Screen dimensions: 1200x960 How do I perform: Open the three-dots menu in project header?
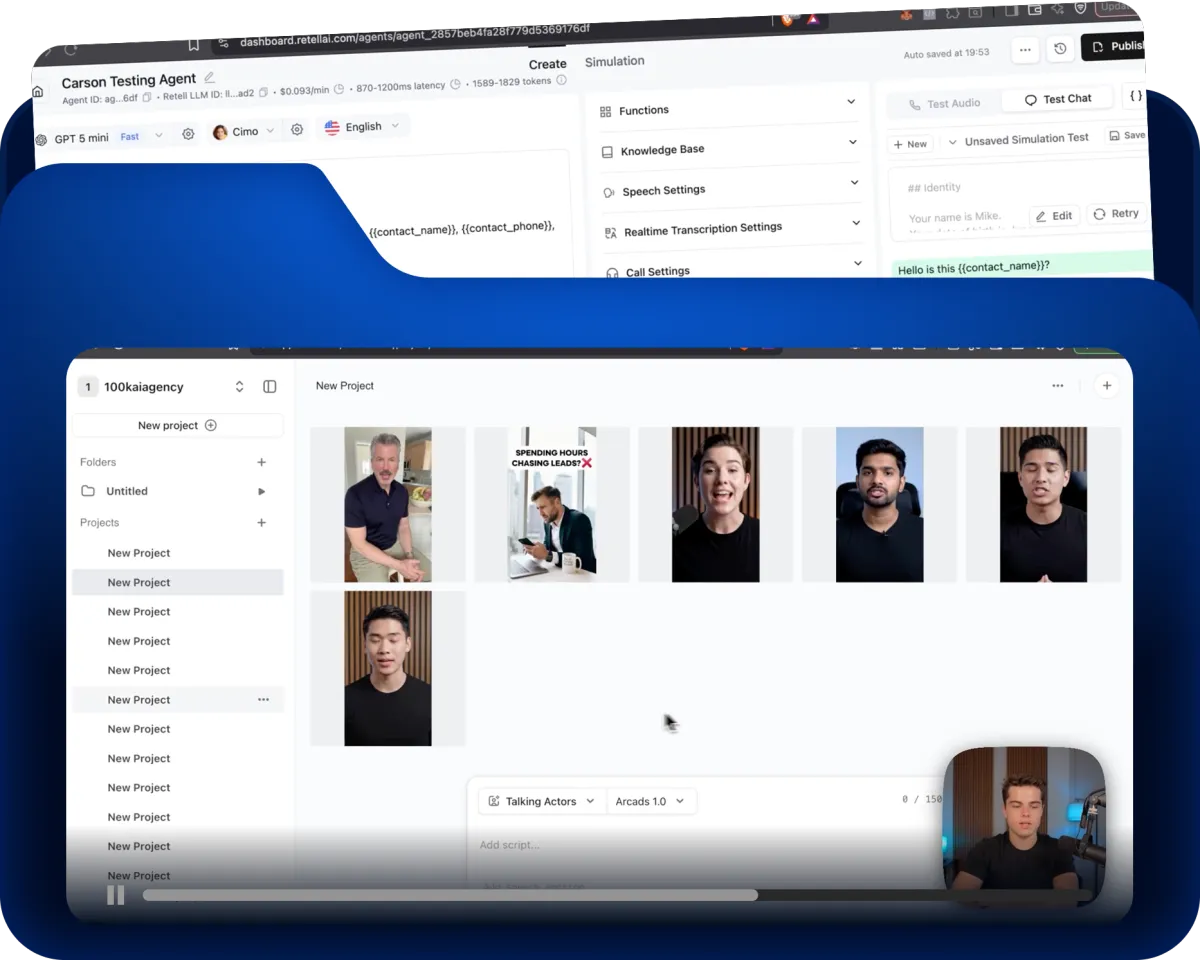pos(1058,385)
